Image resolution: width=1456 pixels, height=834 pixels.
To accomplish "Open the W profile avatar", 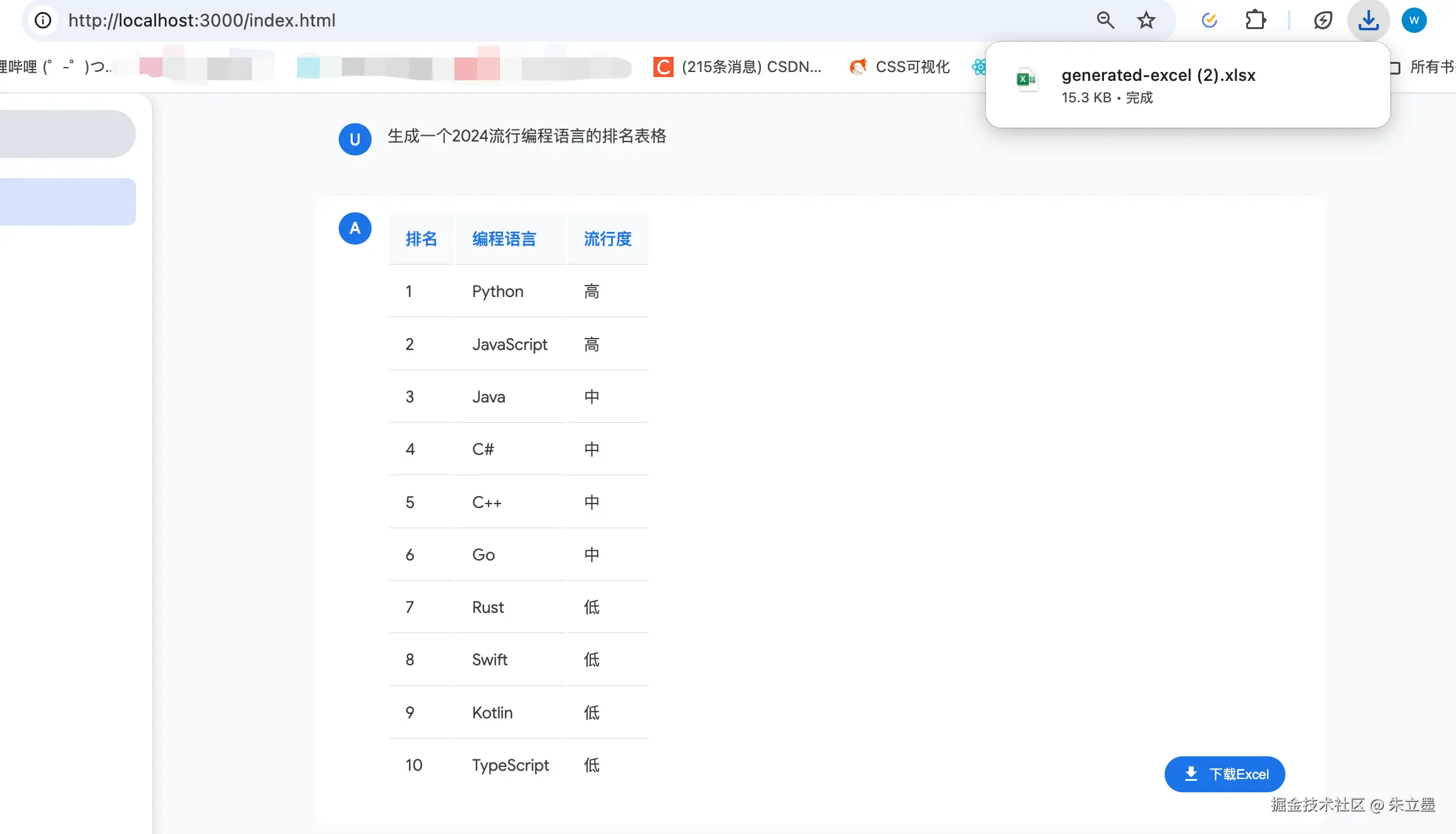I will [x=1414, y=20].
